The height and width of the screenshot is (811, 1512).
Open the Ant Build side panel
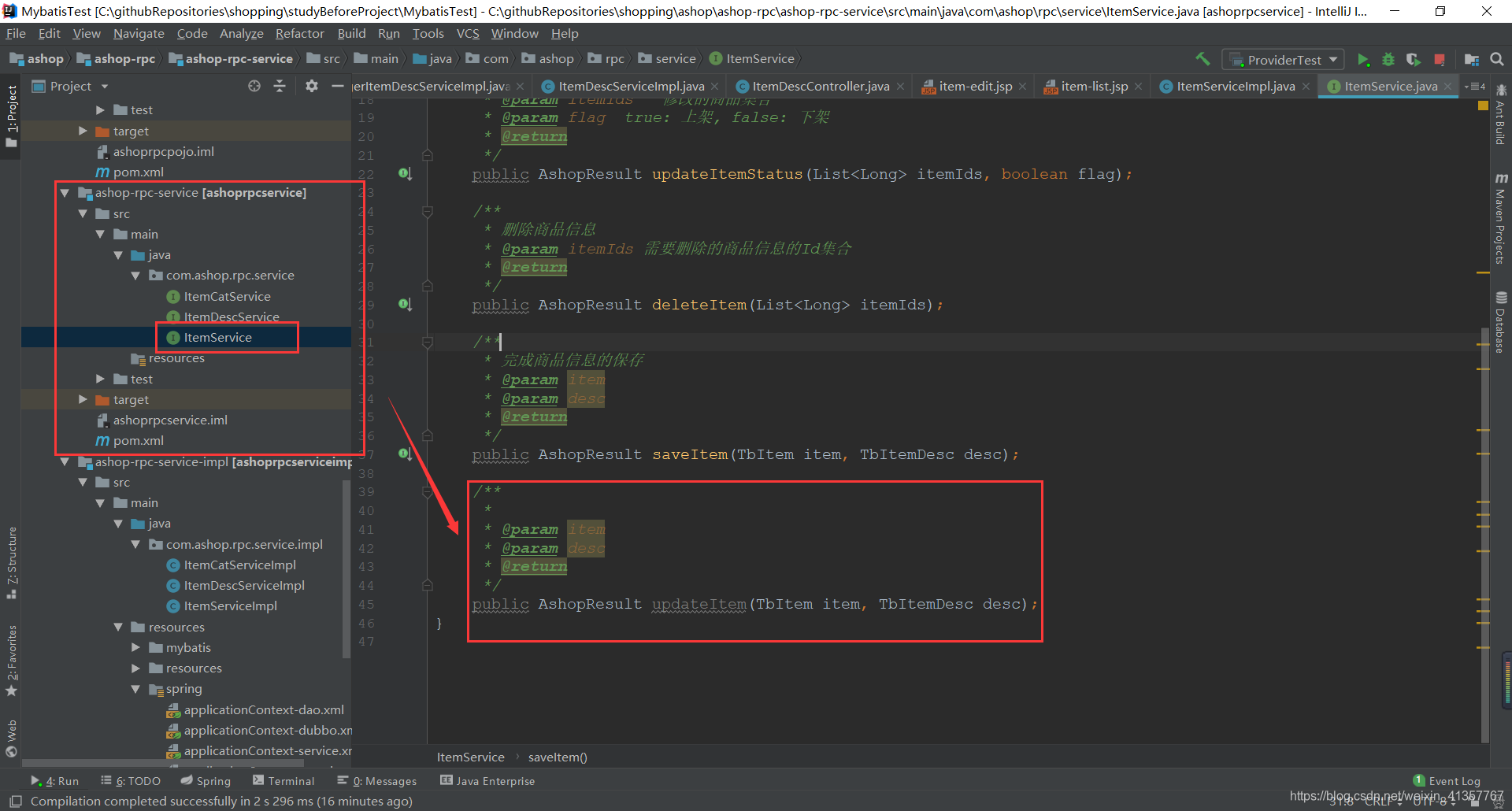pyautogui.click(x=1501, y=114)
